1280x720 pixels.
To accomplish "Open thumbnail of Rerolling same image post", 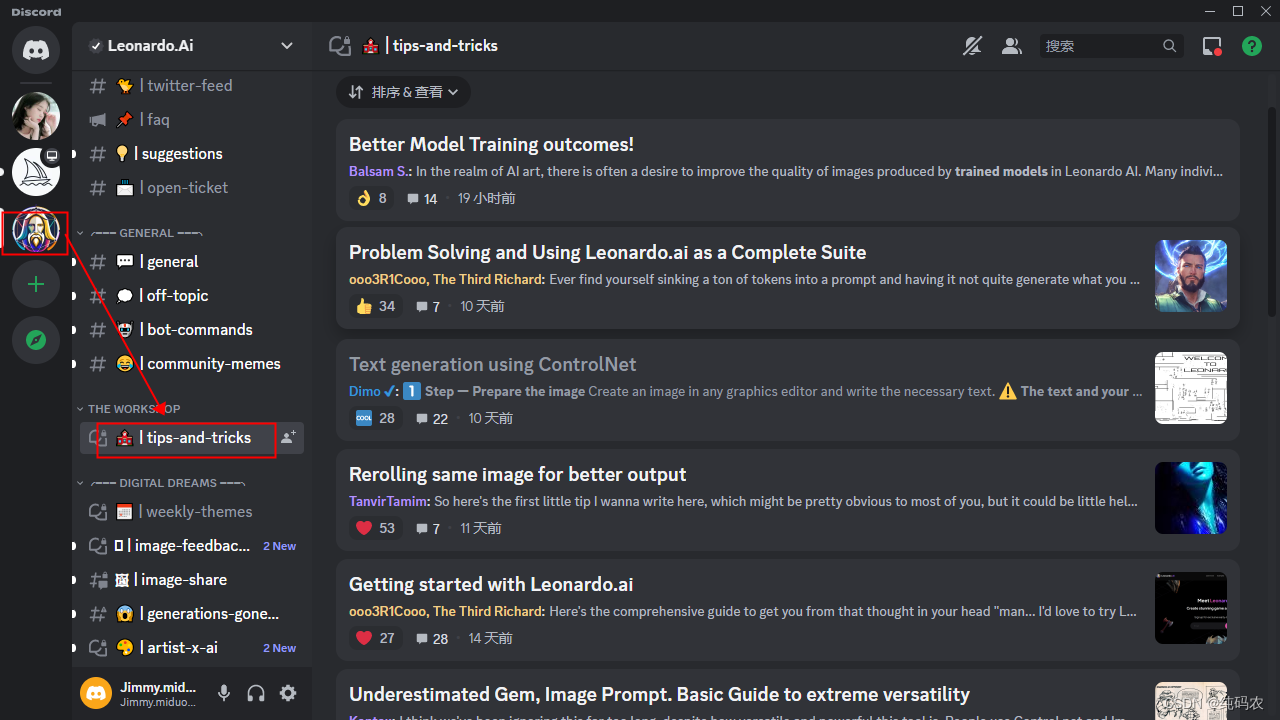I will pyautogui.click(x=1191, y=498).
